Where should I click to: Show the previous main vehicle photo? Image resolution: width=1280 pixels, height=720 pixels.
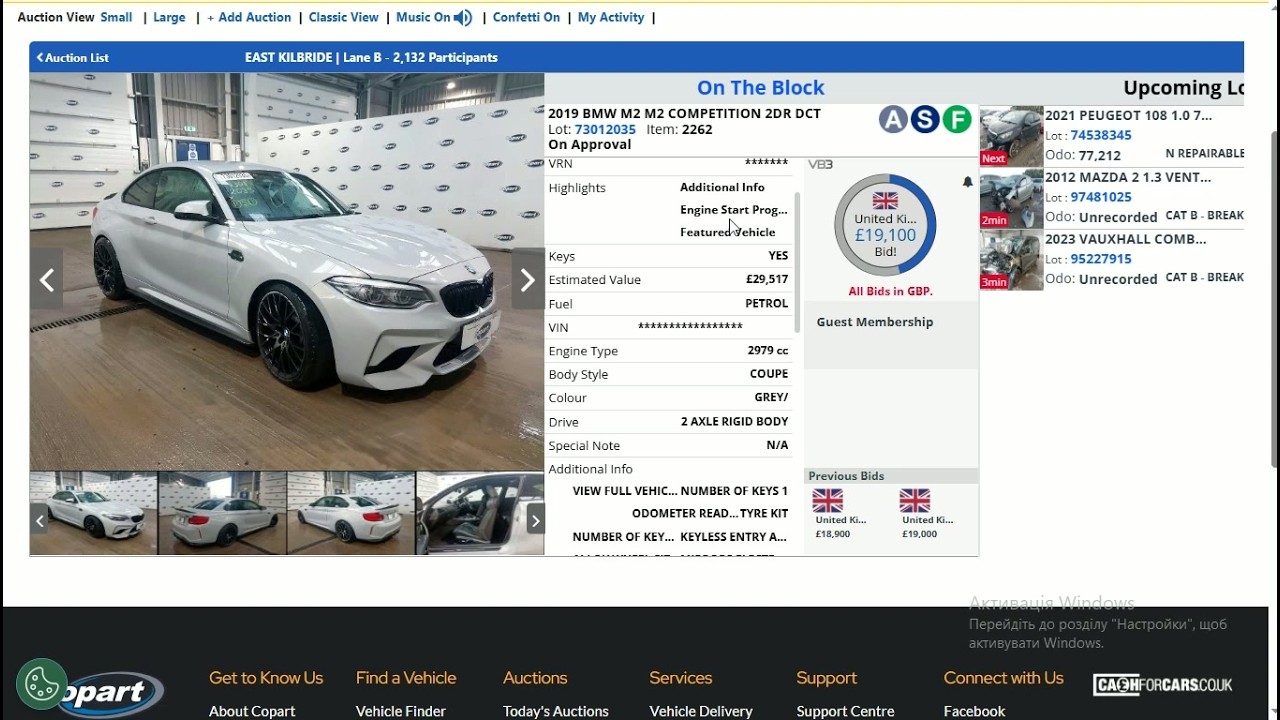coord(47,281)
